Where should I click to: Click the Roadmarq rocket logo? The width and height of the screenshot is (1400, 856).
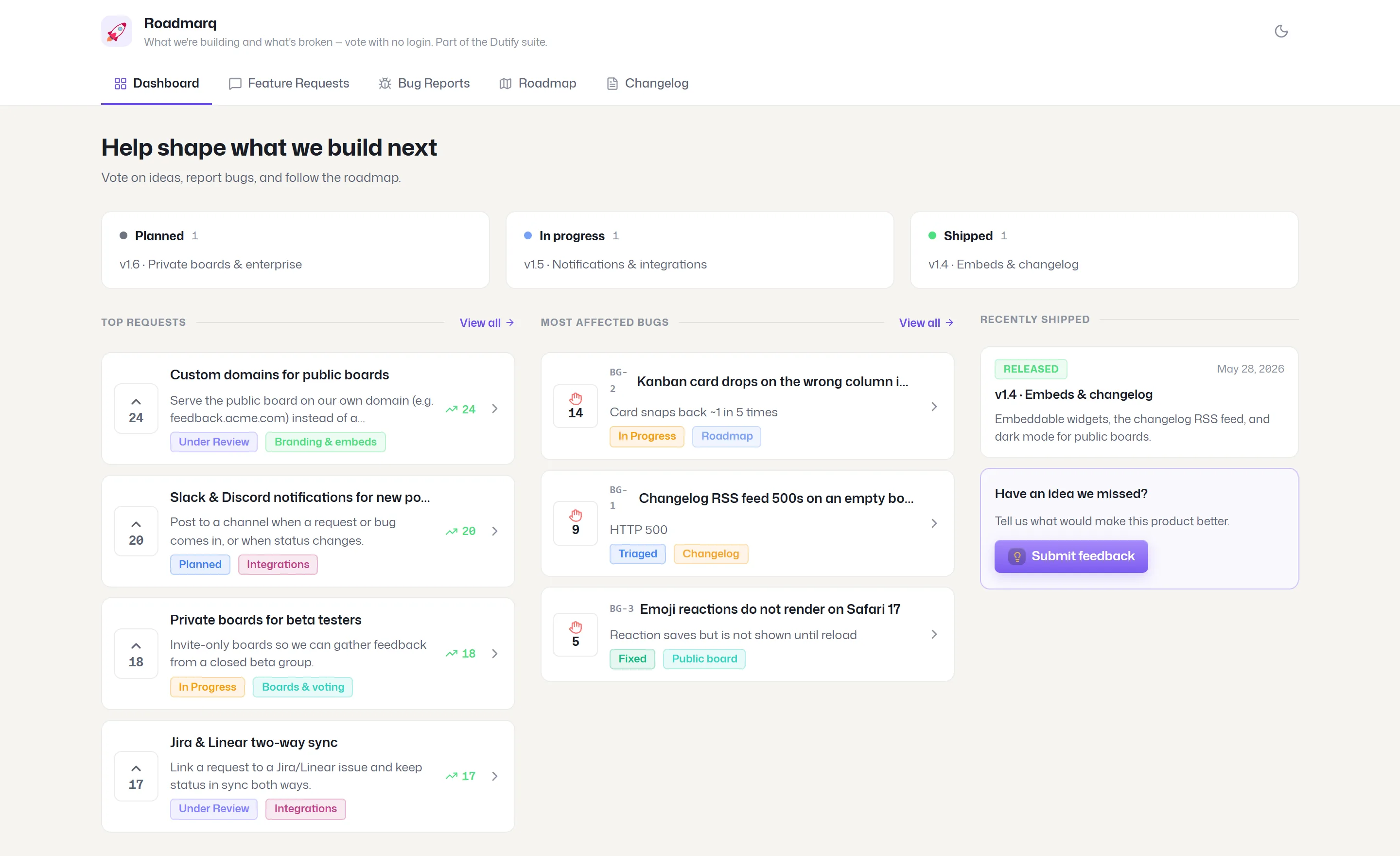[x=117, y=31]
